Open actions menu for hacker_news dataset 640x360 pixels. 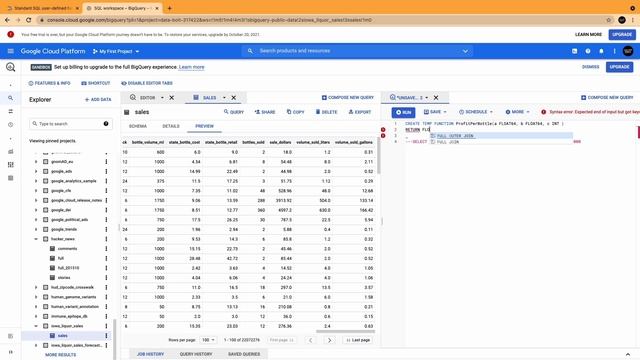(x=107, y=239)
